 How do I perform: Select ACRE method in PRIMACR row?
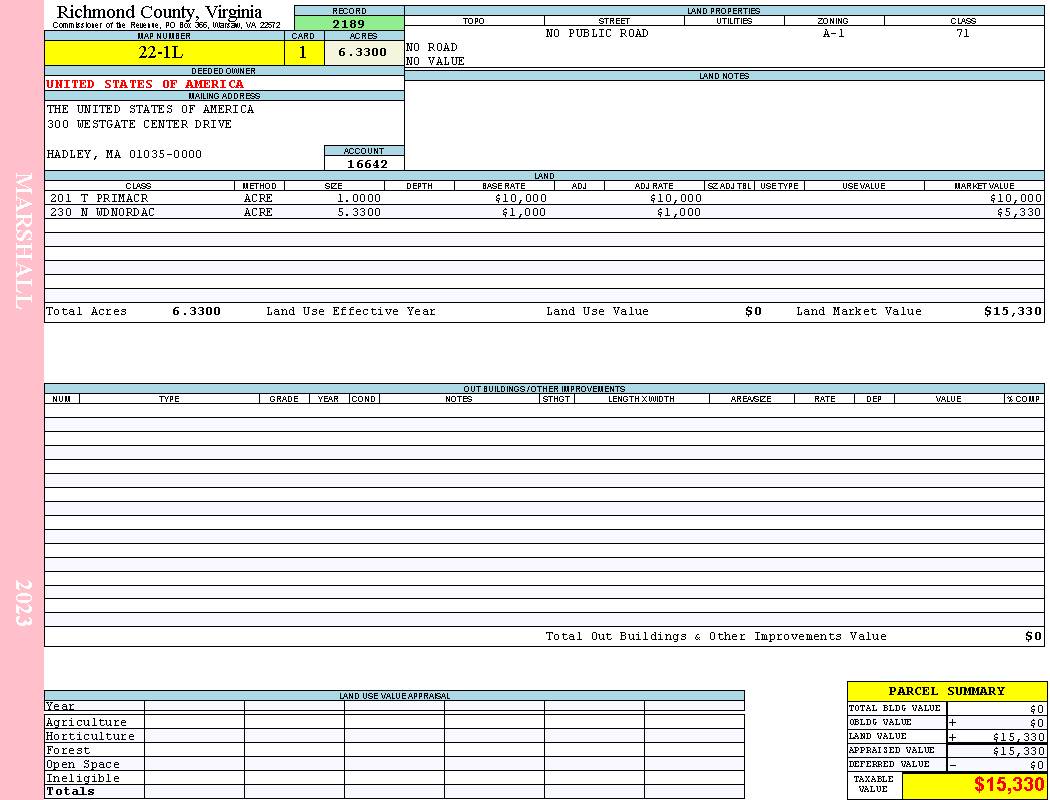coord(258,199)
